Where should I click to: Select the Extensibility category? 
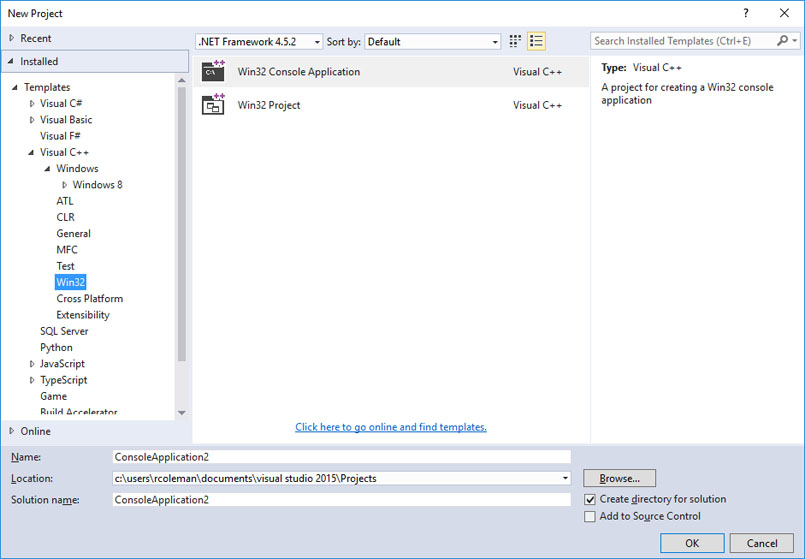[83, 315]
